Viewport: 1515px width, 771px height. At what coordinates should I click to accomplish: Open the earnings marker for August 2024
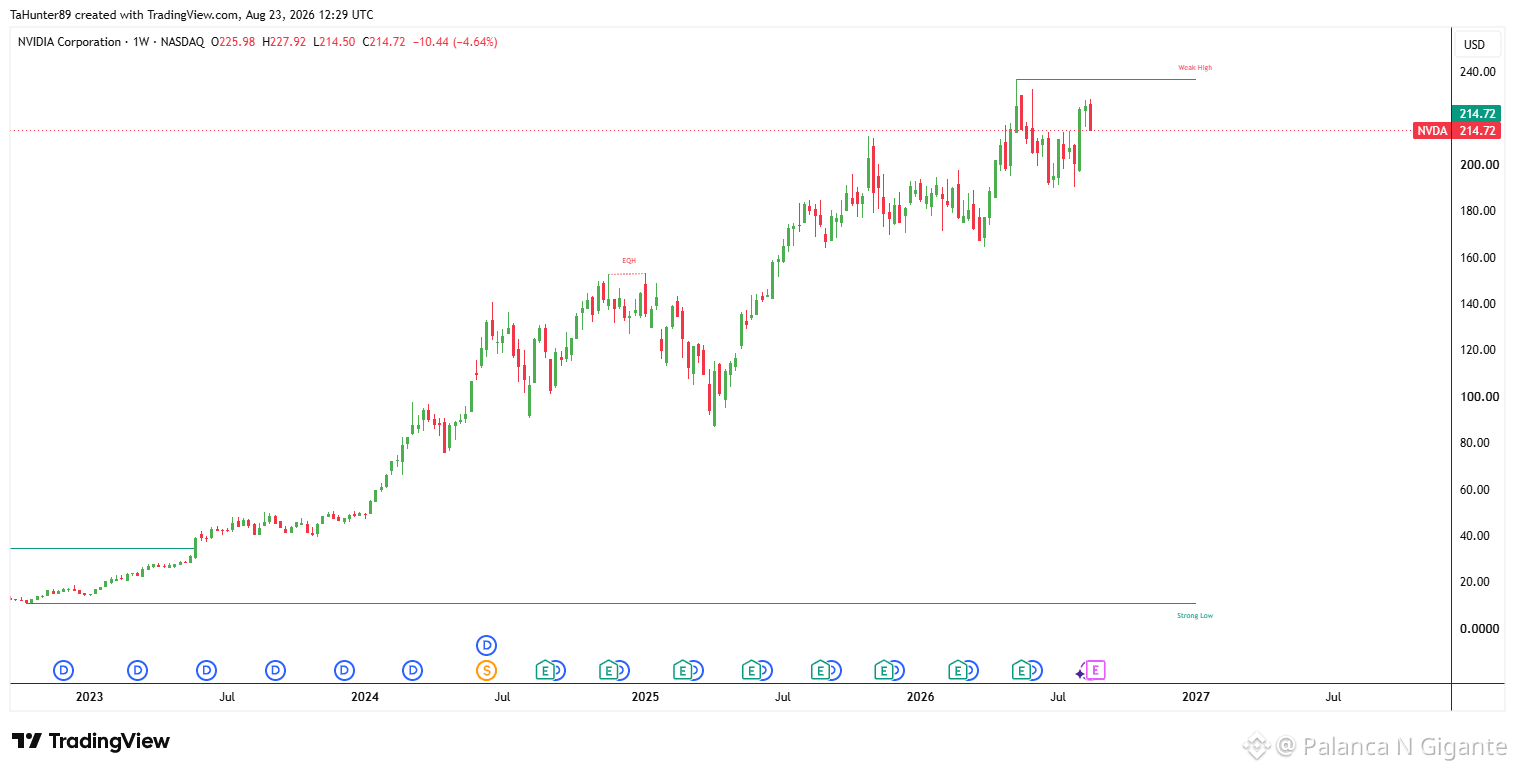(545, 670)
